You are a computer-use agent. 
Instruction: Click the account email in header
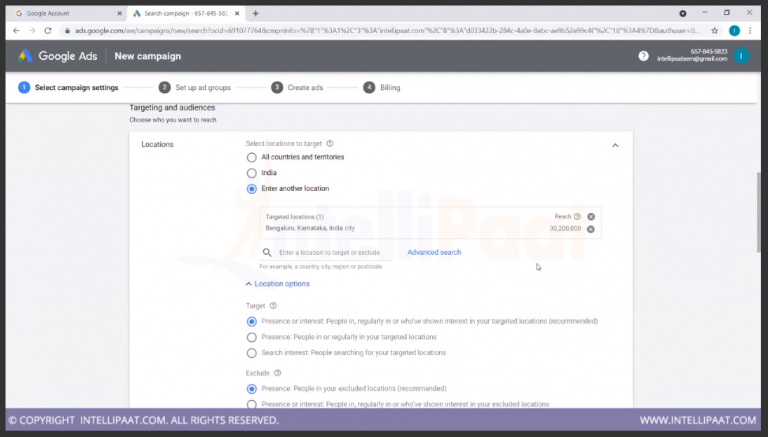click(692, 59)
